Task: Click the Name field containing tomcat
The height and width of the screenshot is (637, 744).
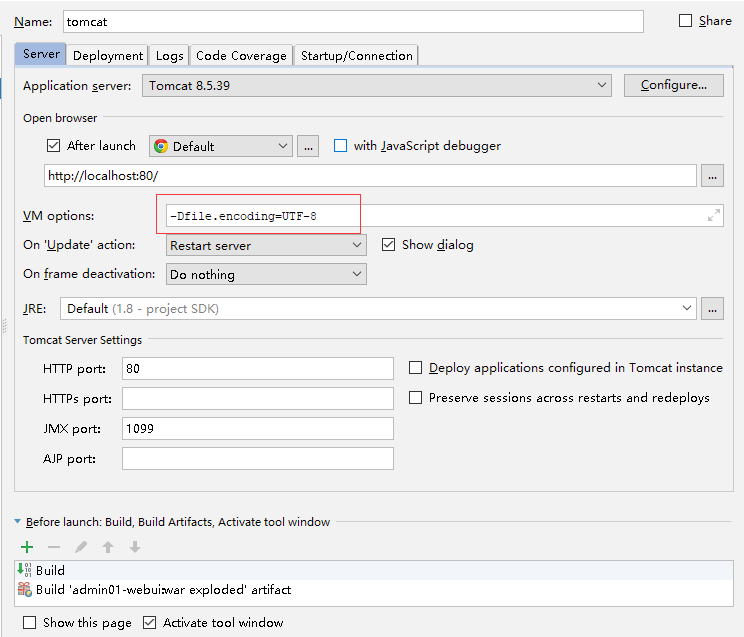Action: pyautogui.click(x=353, y=22)
